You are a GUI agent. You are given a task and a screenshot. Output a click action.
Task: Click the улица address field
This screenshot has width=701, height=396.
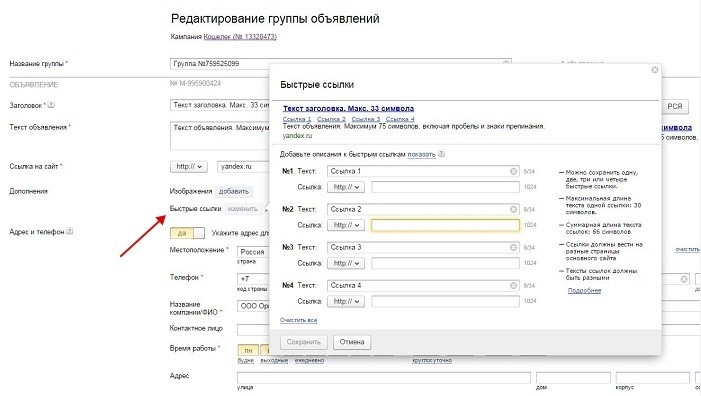click(384, 378)
